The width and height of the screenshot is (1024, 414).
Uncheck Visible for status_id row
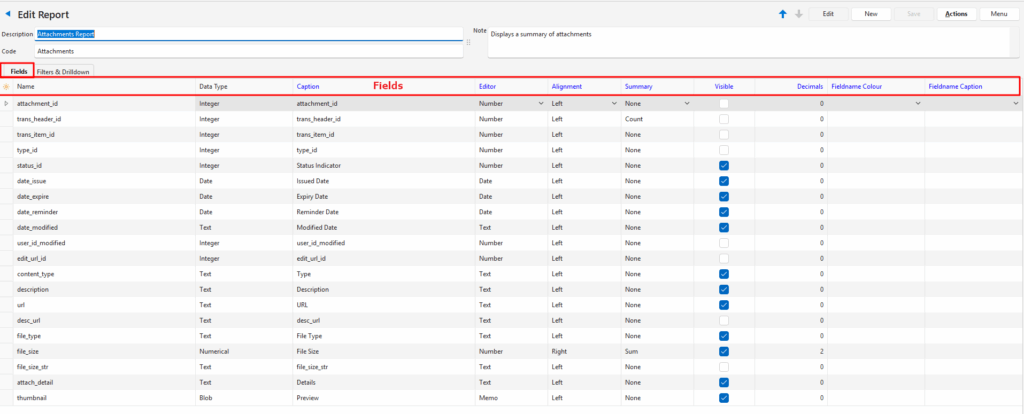pyautogui.click(x=723, y=165)
